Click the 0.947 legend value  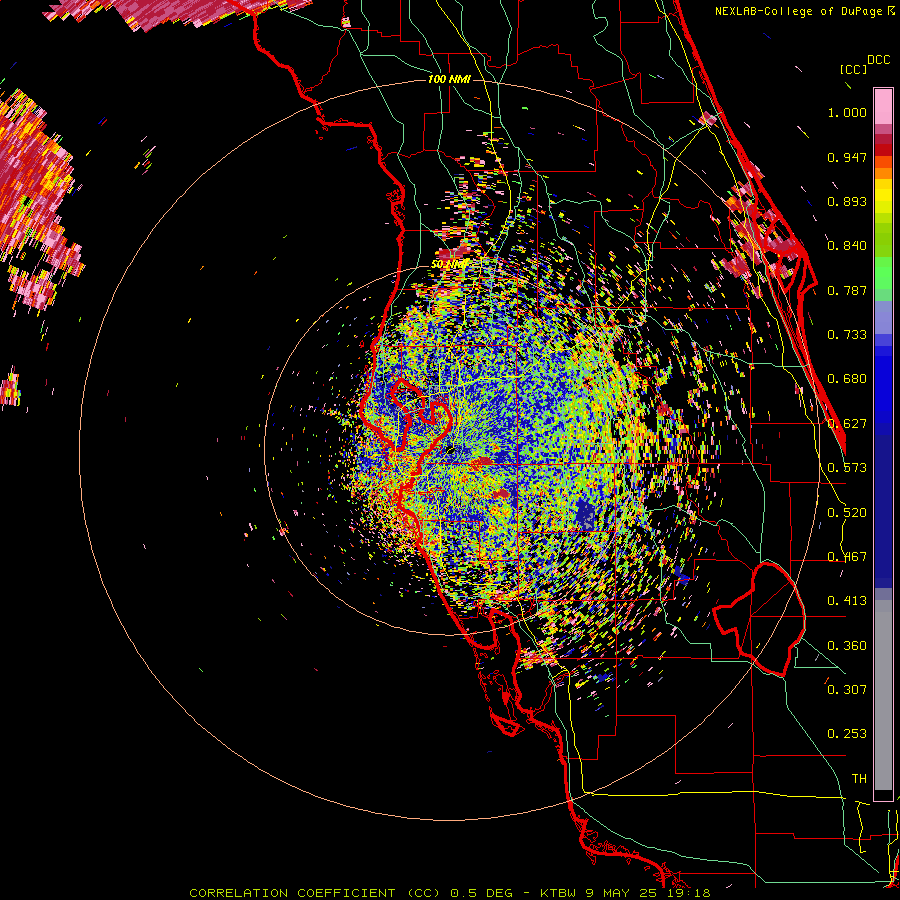(847, 157)
